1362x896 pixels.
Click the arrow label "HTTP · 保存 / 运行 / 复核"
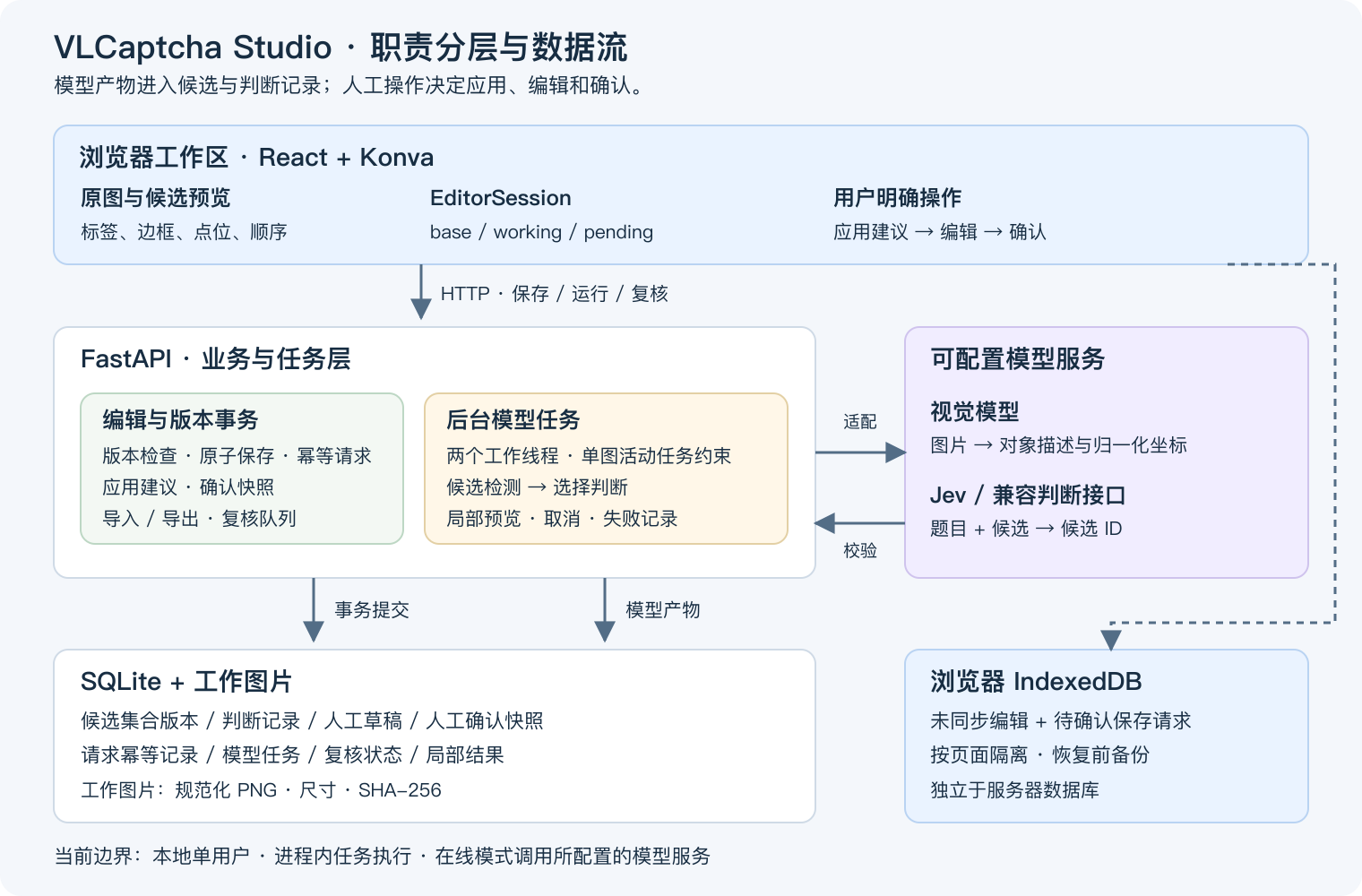pos(554,294)
